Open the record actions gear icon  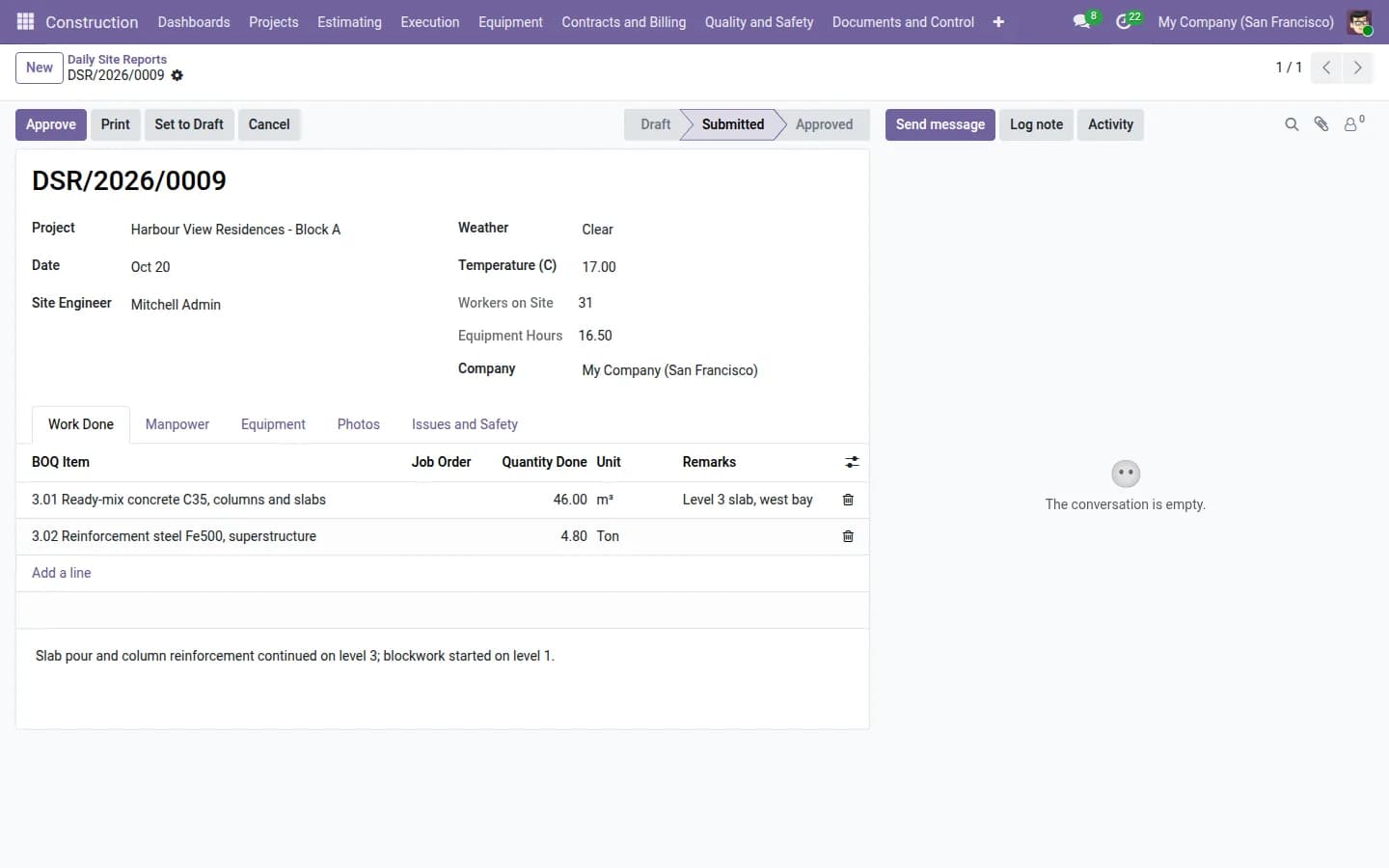(x=177, y=75)
